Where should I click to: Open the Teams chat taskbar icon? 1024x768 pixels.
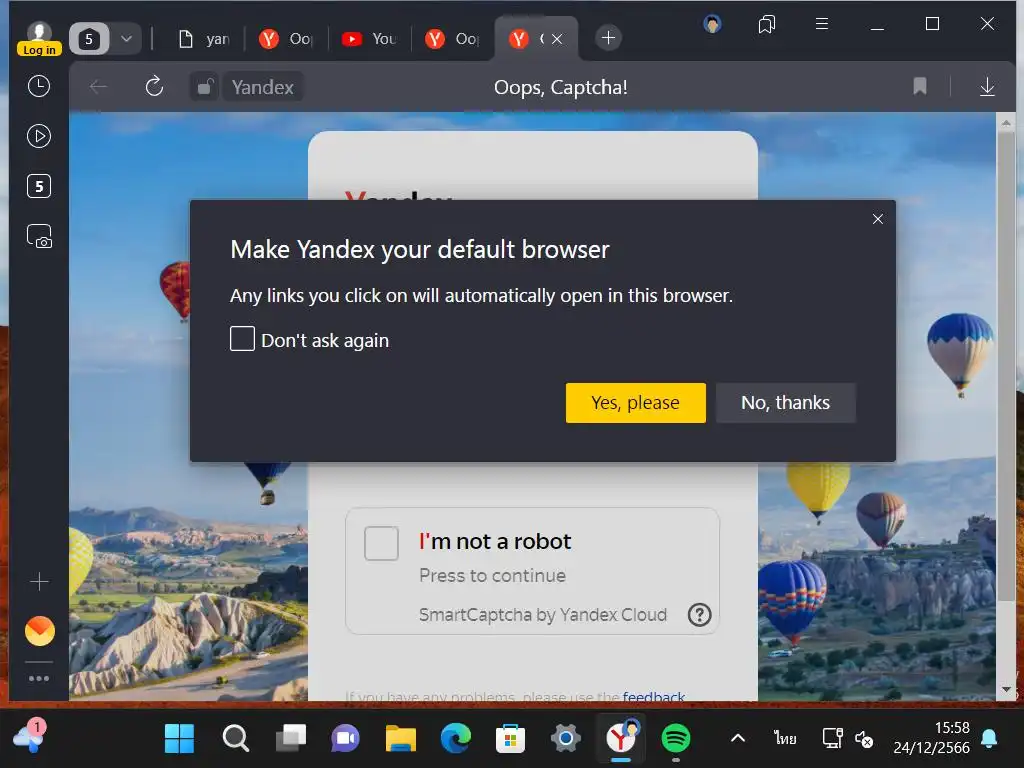[x=345, y=739]
